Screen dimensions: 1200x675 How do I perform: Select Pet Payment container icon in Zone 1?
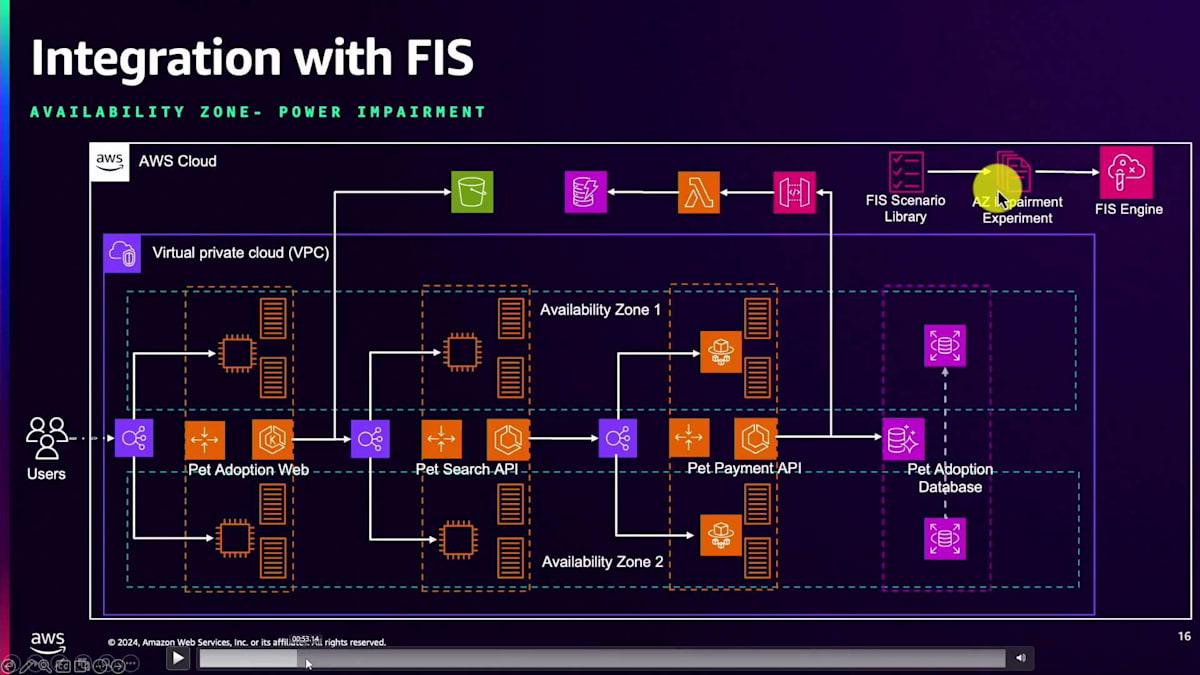[721, 352]
